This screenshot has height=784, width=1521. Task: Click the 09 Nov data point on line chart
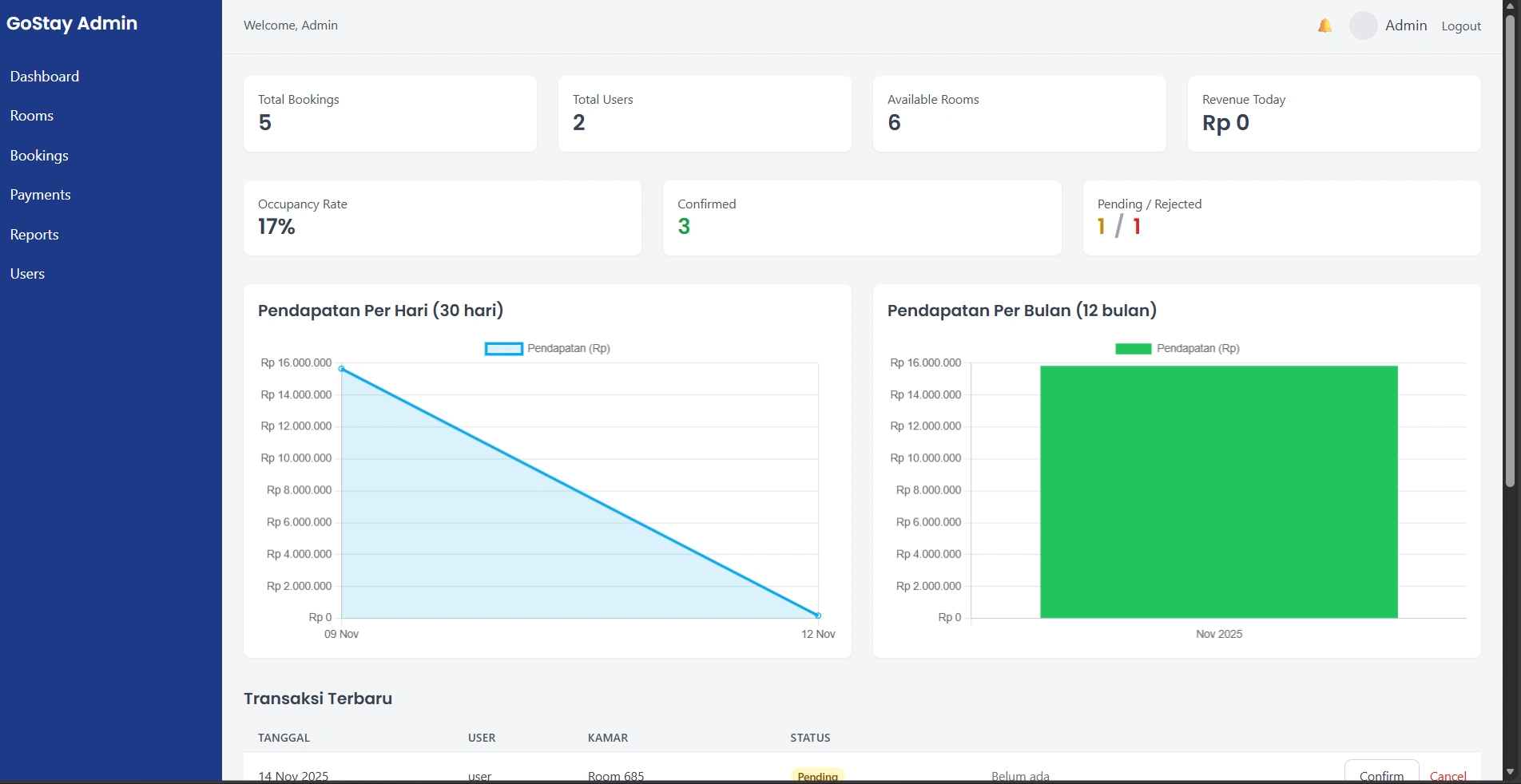point(341,369)
